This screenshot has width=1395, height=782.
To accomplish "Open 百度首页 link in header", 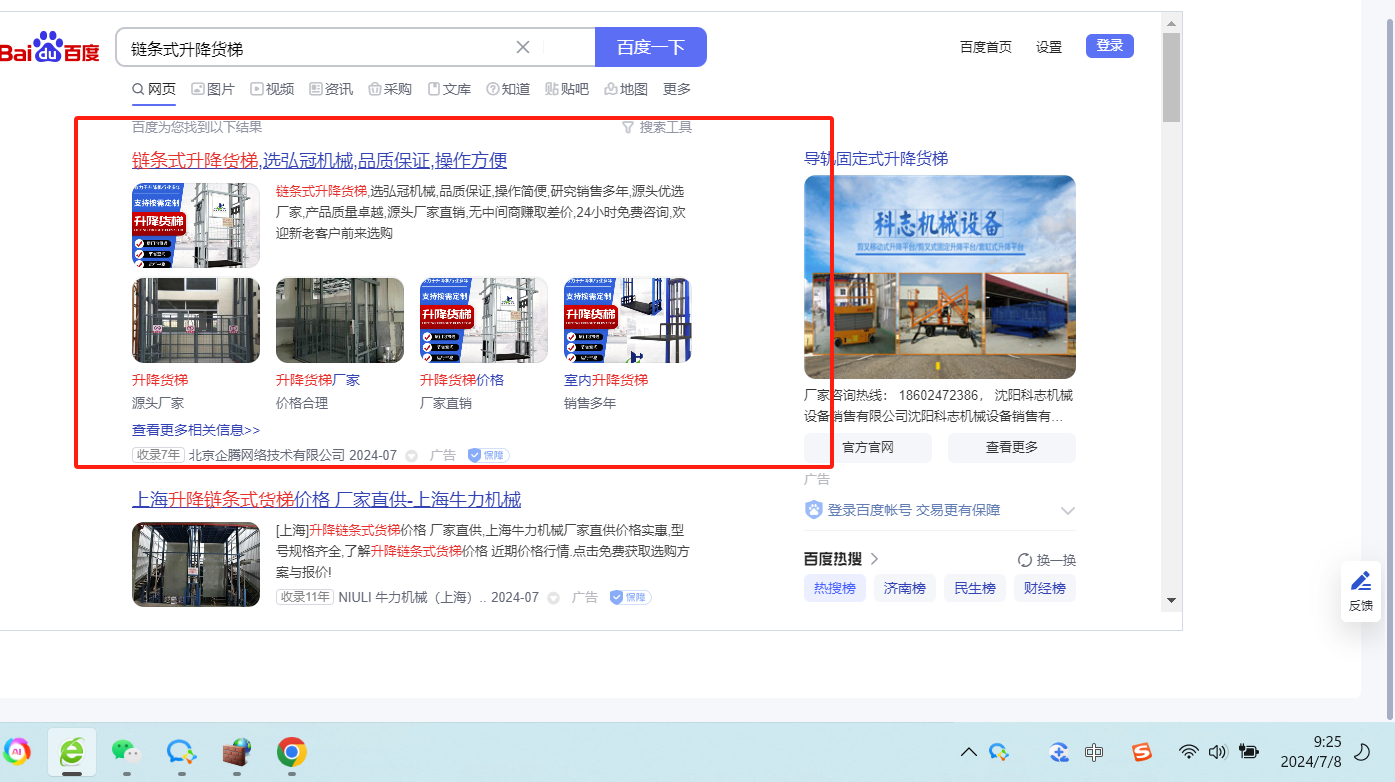I will [986, 47].
